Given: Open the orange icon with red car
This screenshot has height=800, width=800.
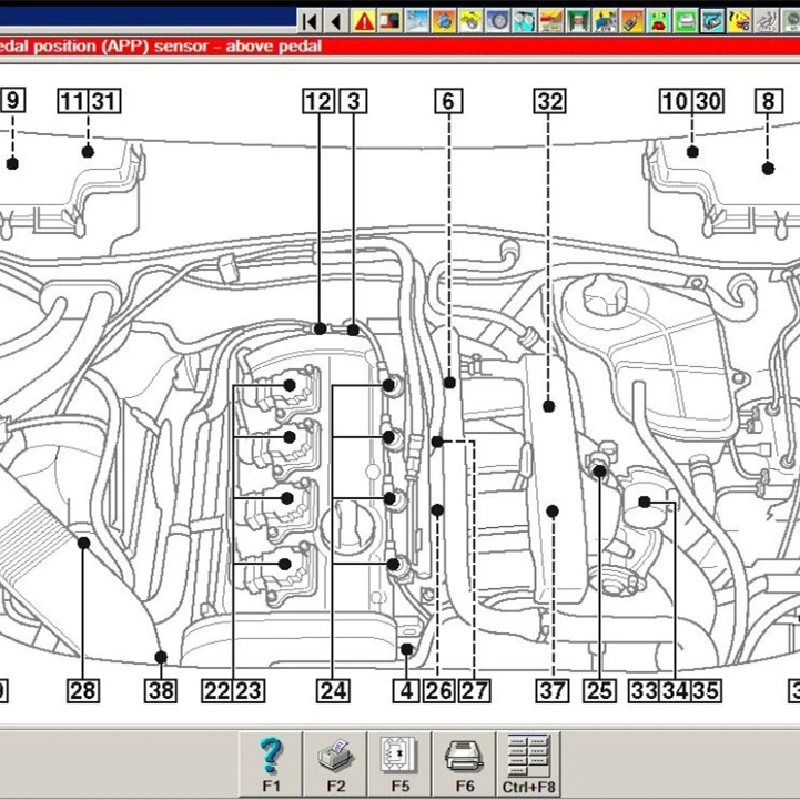Looking at the screenshot, I should coord(551,21).
